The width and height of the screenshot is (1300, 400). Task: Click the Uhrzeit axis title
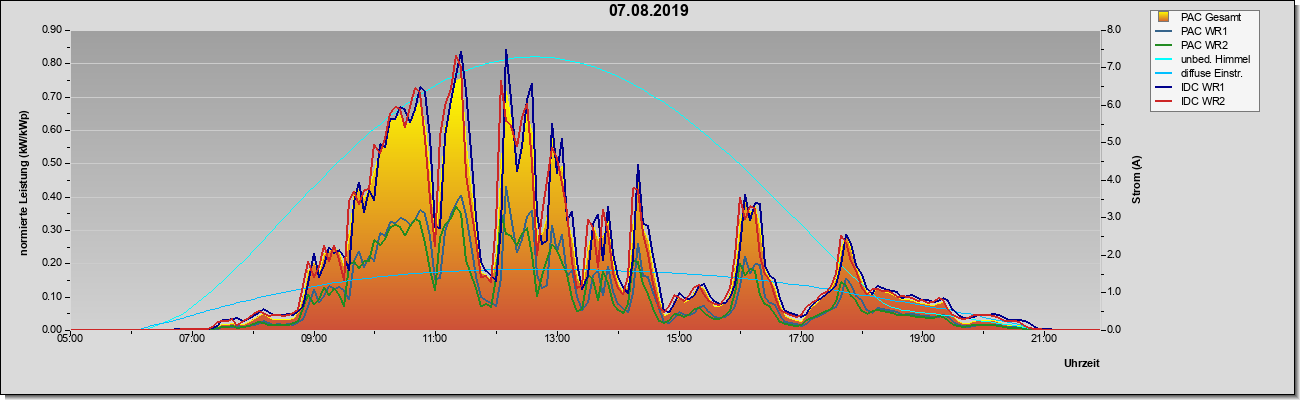(x=1082, y=364)
